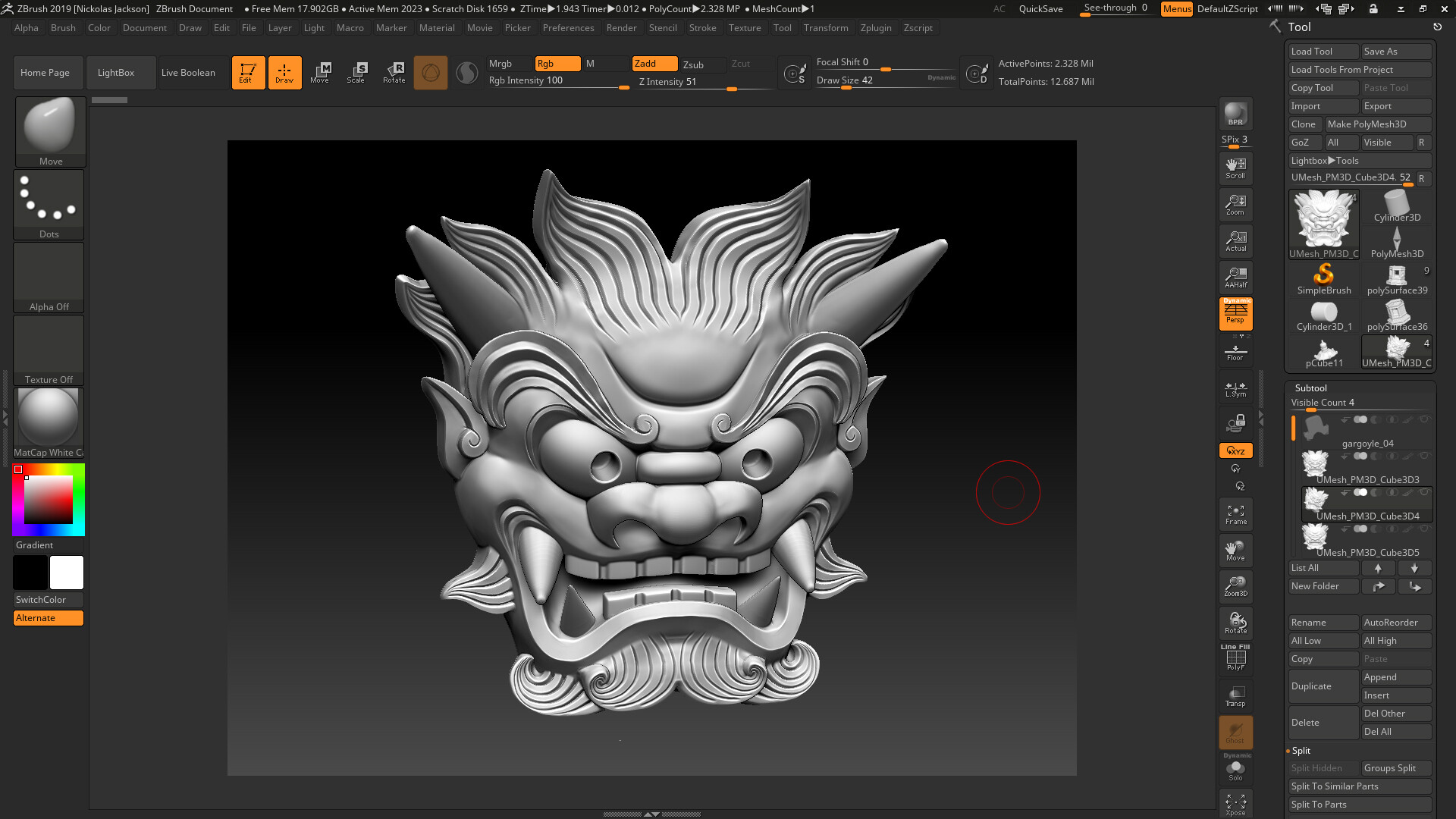Toggle the Xyz rotation mode
This screenshot has height=819, width=1456.
(1235, 450)
